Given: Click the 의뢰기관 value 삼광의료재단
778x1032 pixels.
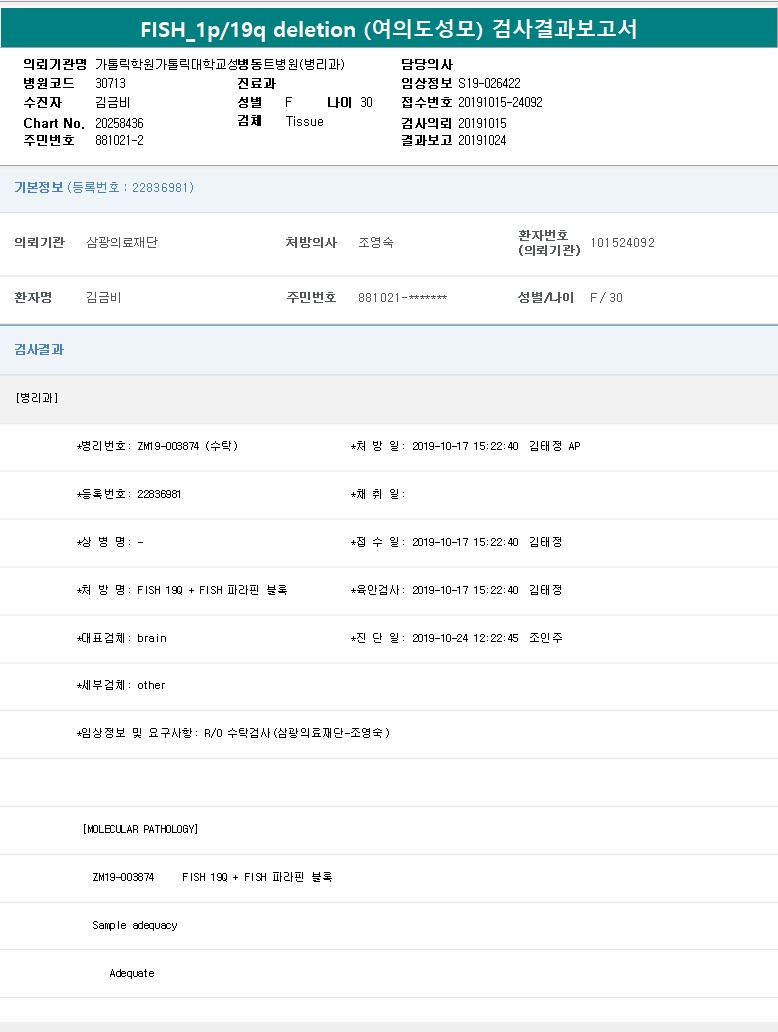Looking at the screenshot, I should click(122, 243).
